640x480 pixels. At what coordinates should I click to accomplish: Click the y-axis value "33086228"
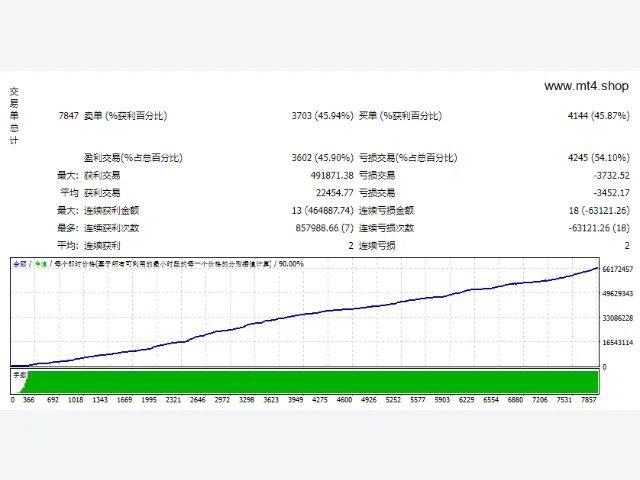click(x=618, y=318)
